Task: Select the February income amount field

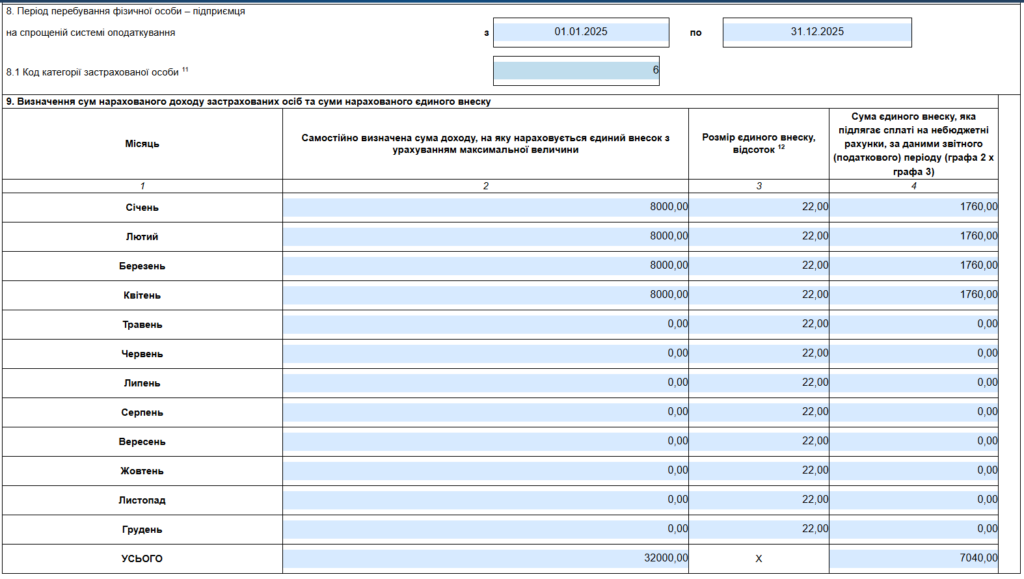Action: point(485,237)
